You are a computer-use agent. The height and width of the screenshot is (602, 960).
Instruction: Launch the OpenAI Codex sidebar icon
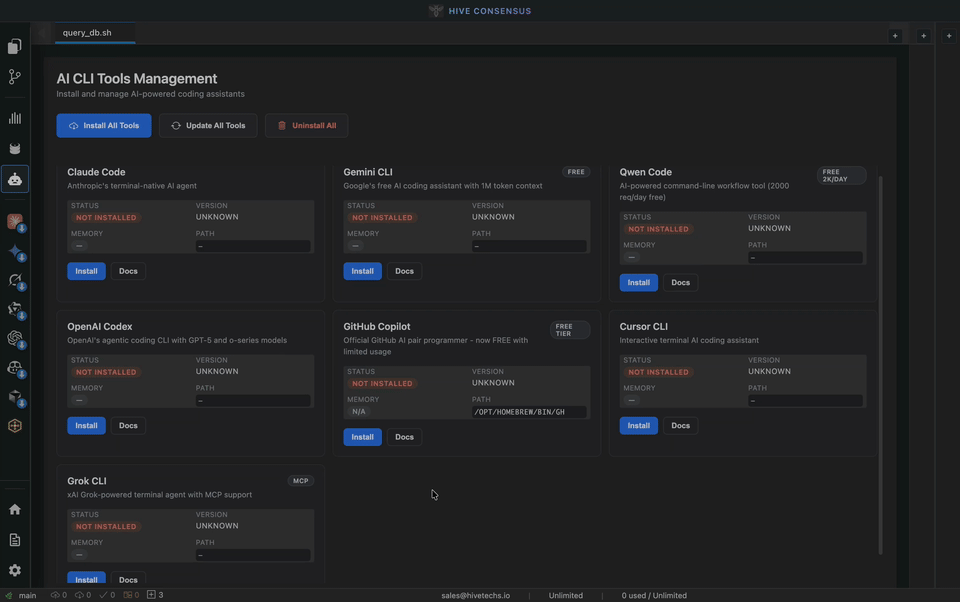[15, 339]
